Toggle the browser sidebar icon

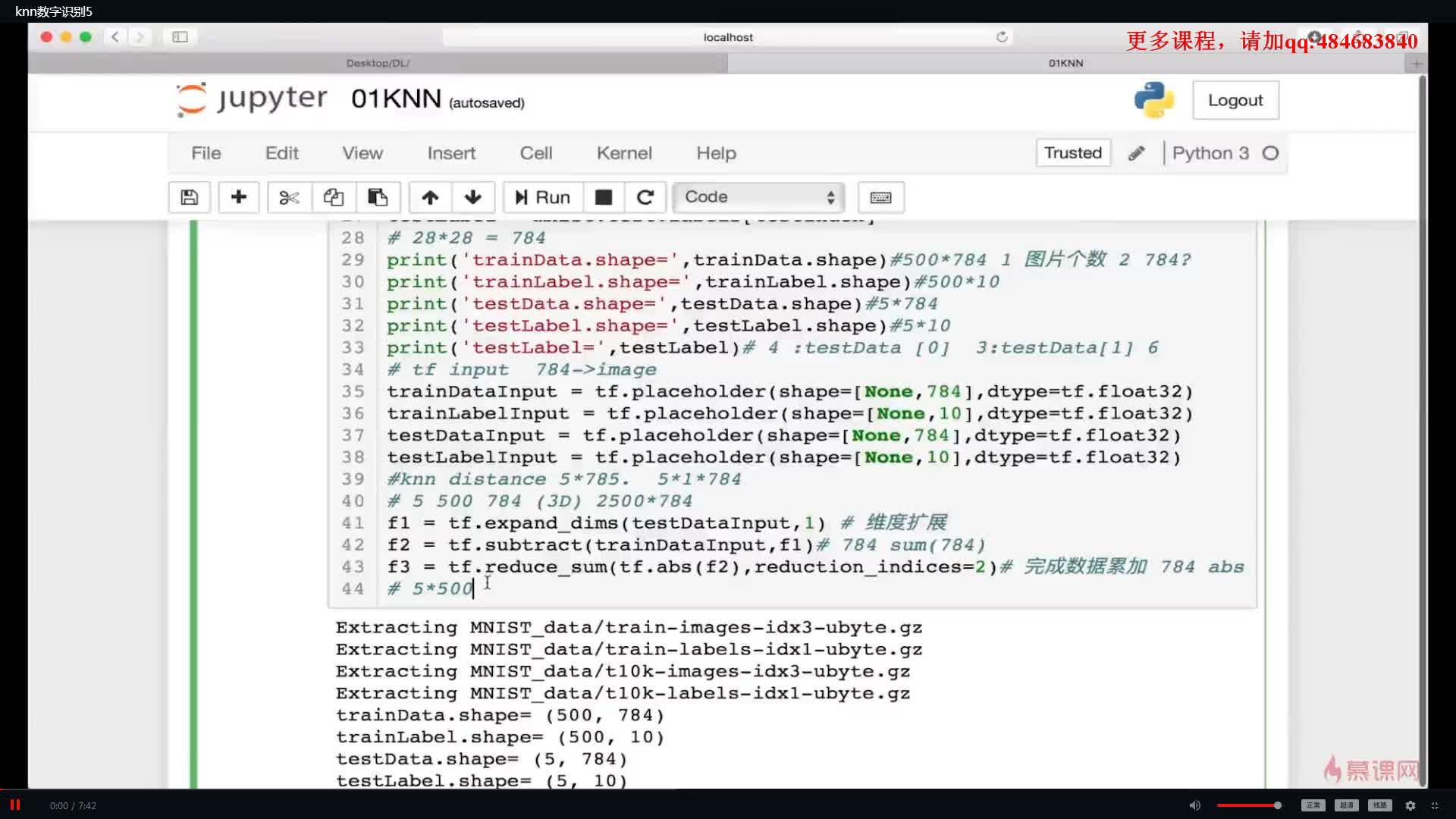[x=180, y=36]
